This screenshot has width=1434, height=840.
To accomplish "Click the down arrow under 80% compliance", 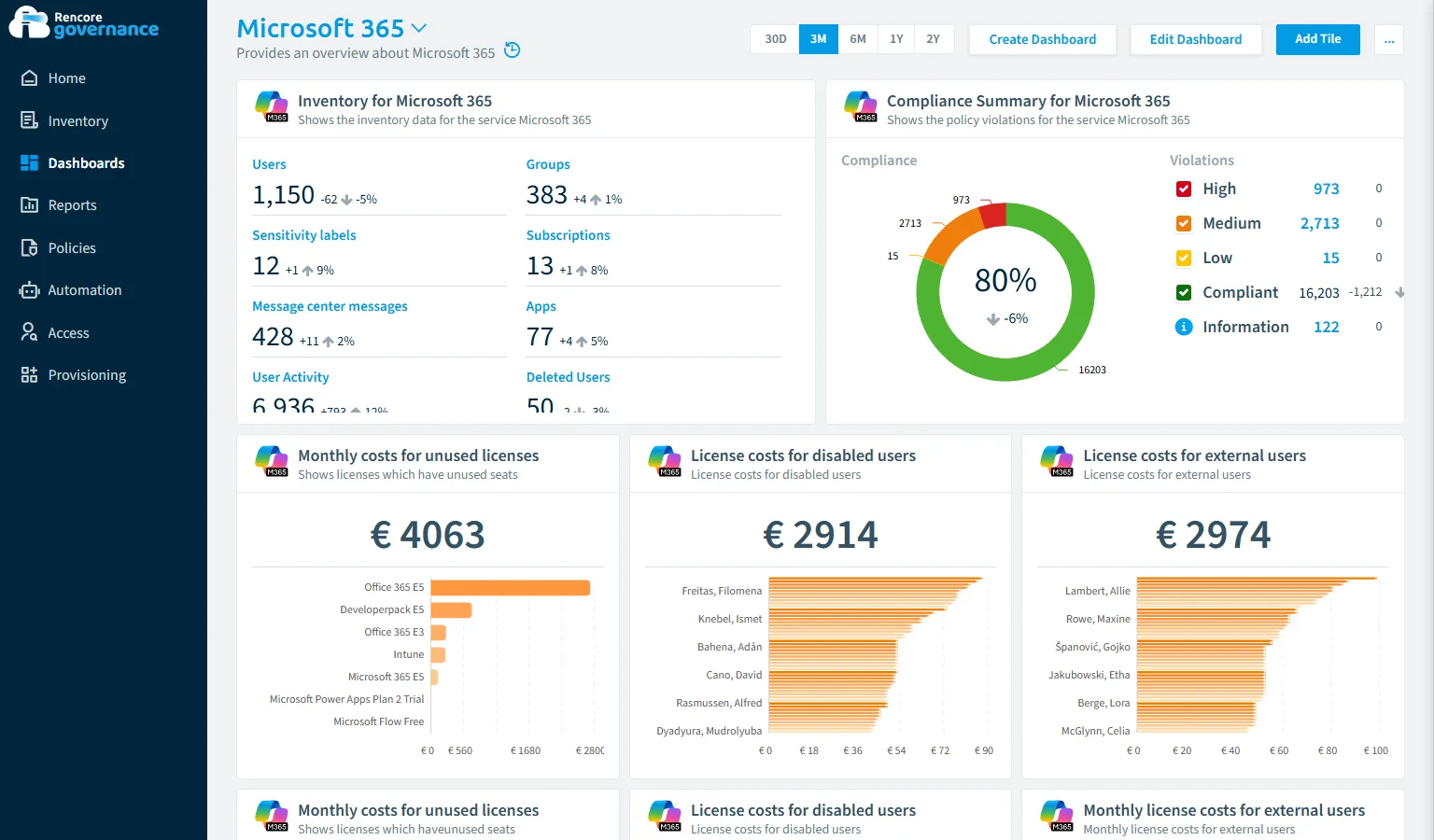I will [x=993, y=319].
